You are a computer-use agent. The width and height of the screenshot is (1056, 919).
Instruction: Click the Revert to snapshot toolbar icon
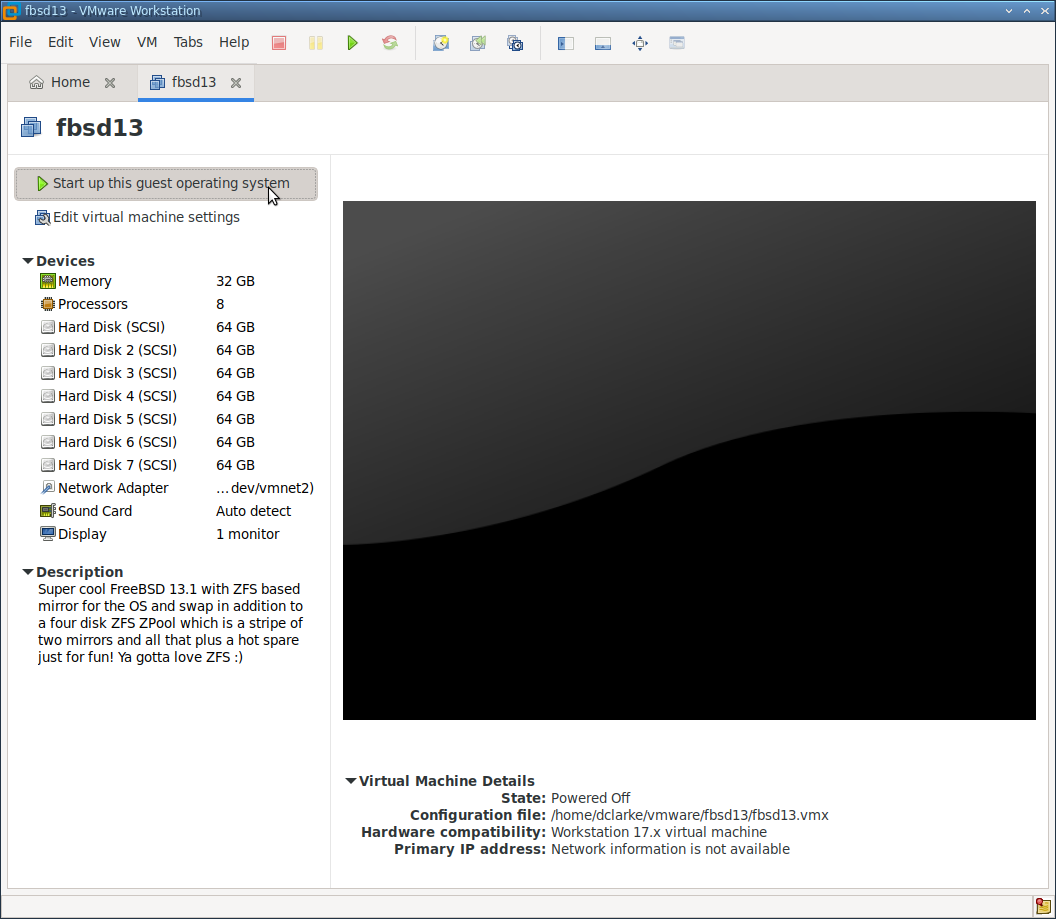point(478,43)
